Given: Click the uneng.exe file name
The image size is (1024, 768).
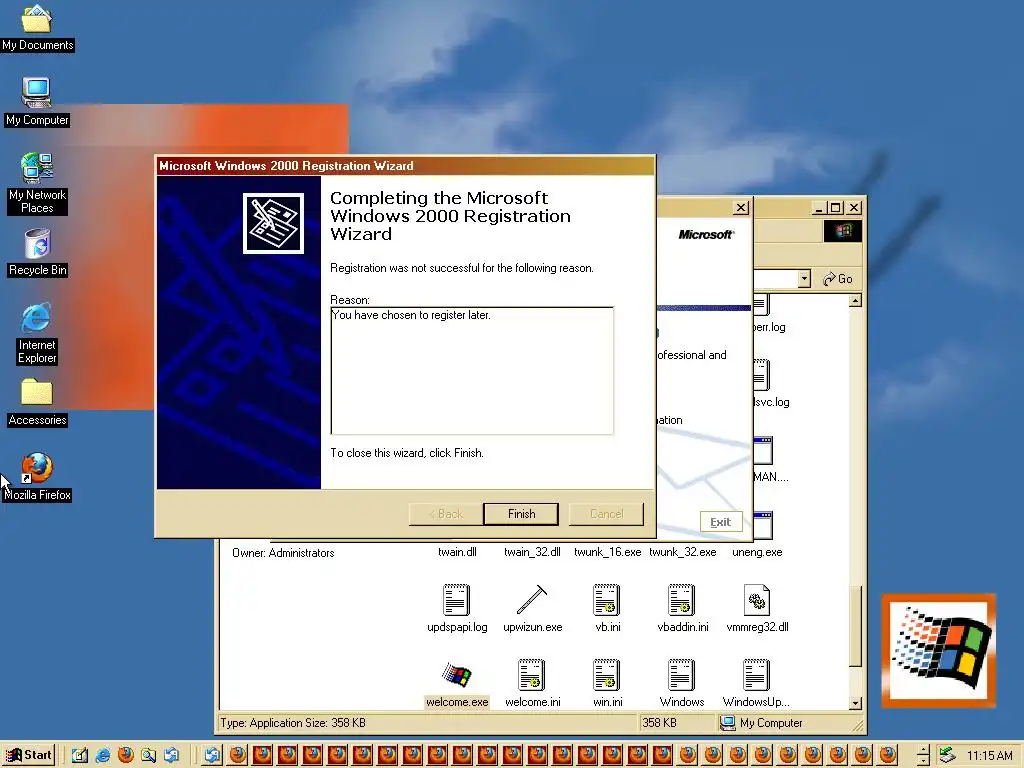Looking at the screenshot, I should (x=757, y=552).
